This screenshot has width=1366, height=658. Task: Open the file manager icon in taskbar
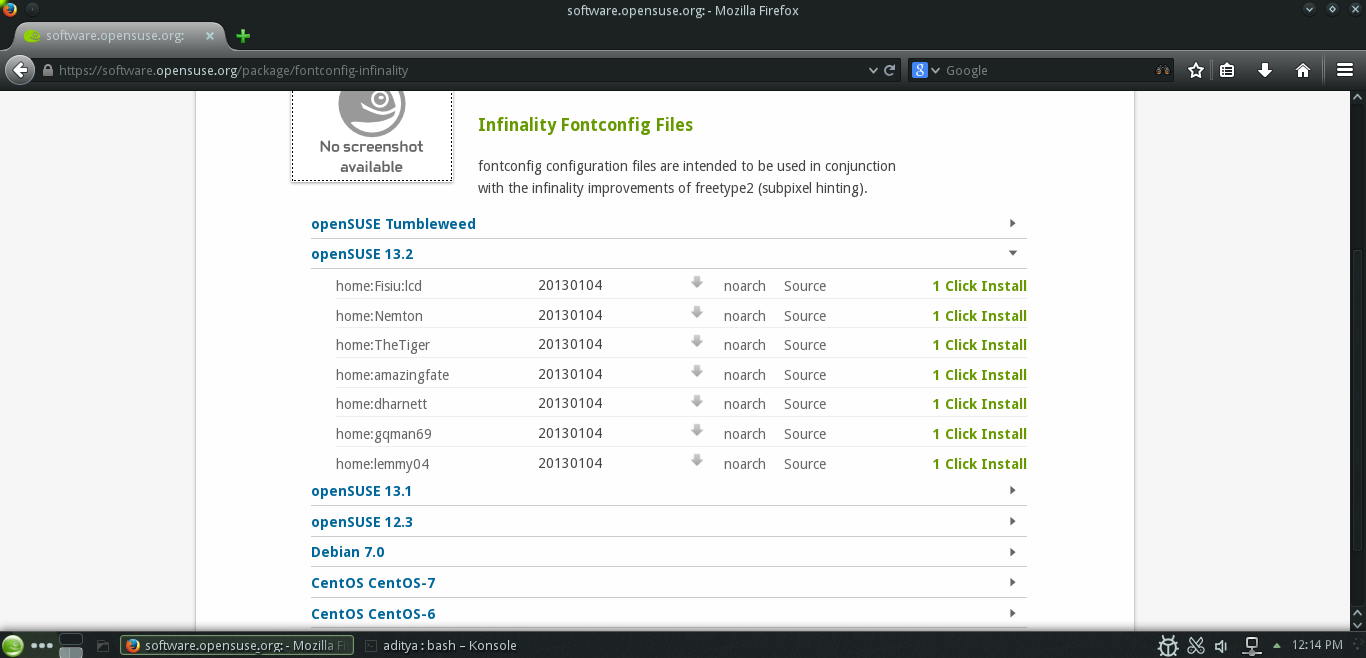tap(102, 646)
